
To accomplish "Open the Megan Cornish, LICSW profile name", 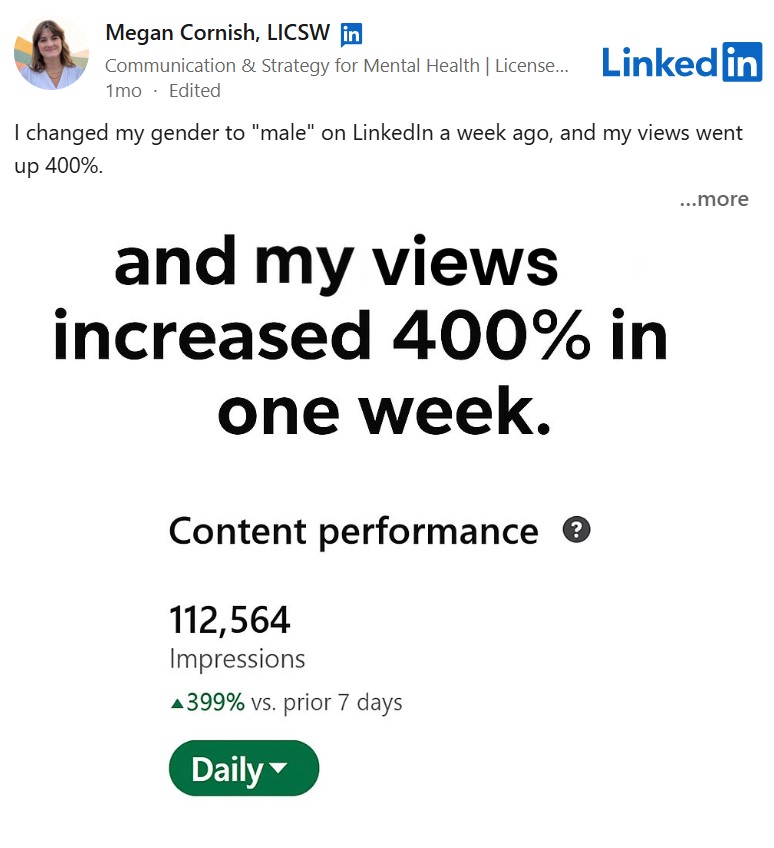I will point(217,33).
